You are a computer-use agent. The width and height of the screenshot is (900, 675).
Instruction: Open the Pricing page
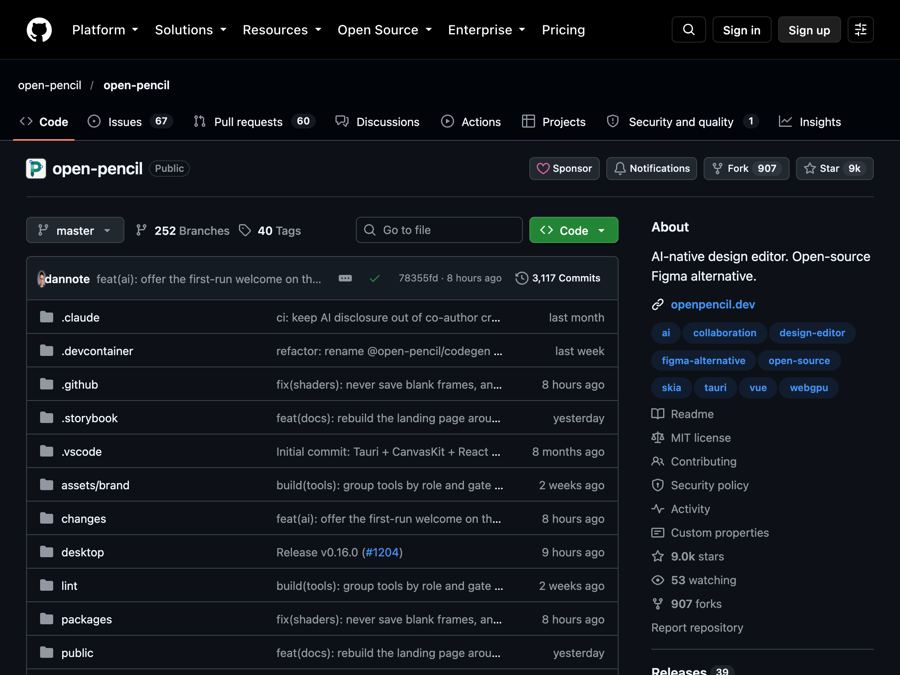[563, 30]
